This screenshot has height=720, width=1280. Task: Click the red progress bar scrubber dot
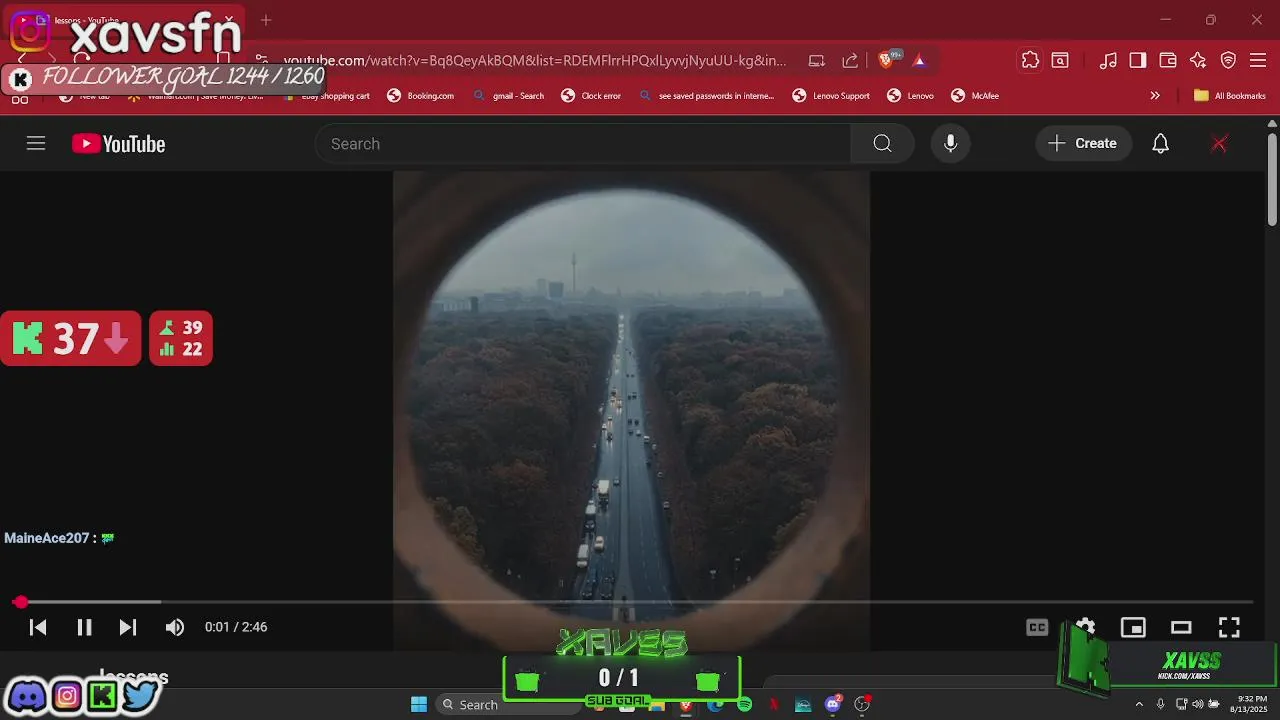point(20,602)
